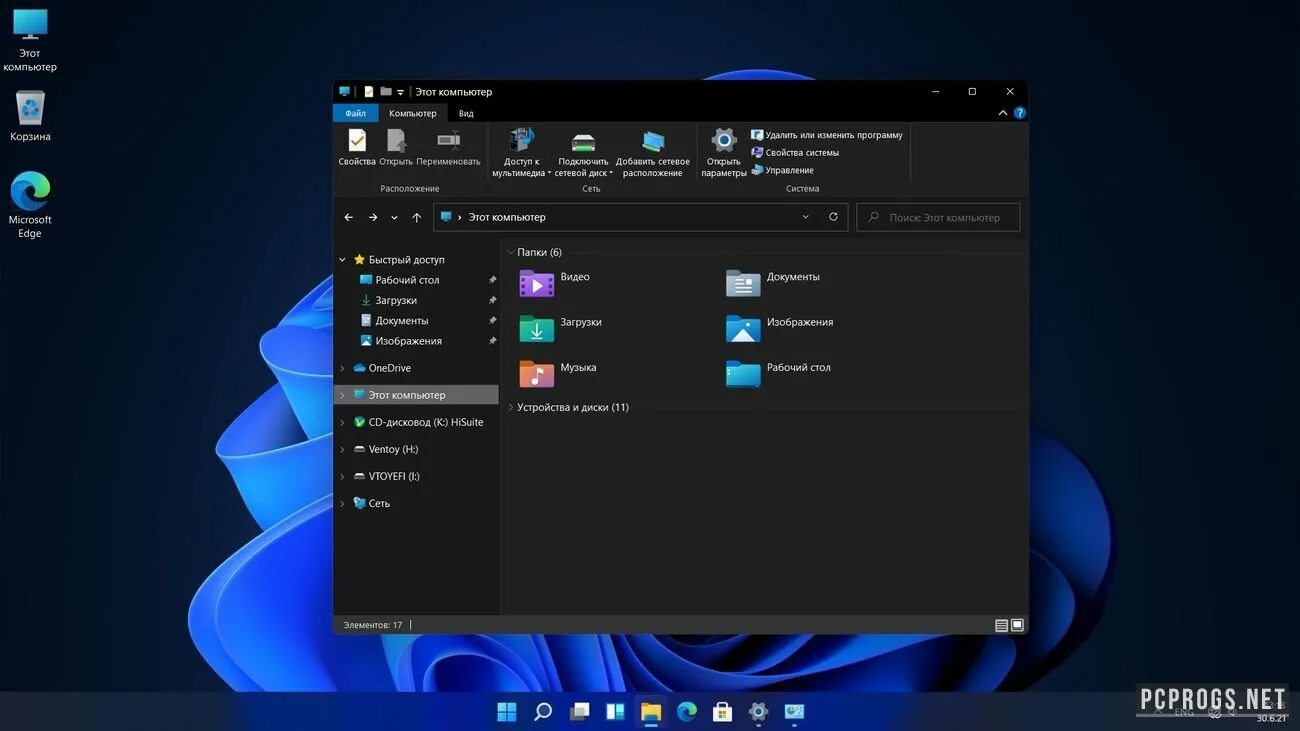The width and height of the screenshot is (1300, 731).
Task: Expand the OneDrive tree node
Action: pyautogui.click(x=343, y=368)
